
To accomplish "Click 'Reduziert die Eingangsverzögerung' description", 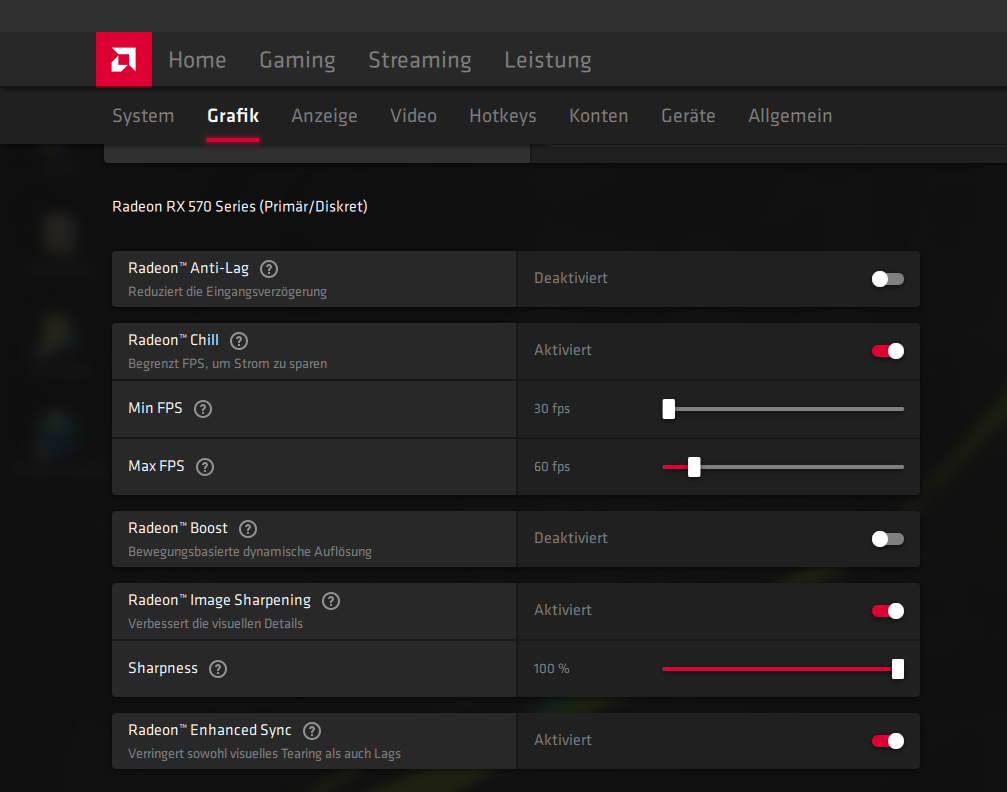I will coord(227,292).
